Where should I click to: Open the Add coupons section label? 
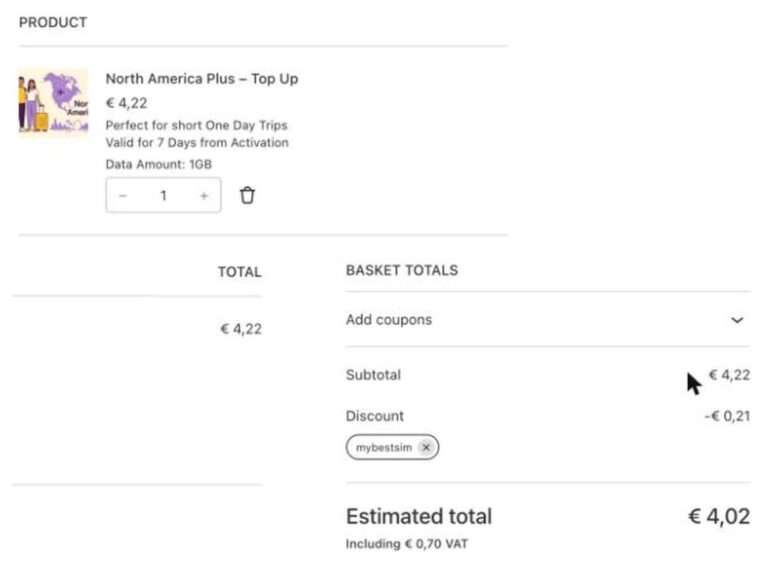coord(389,320)
